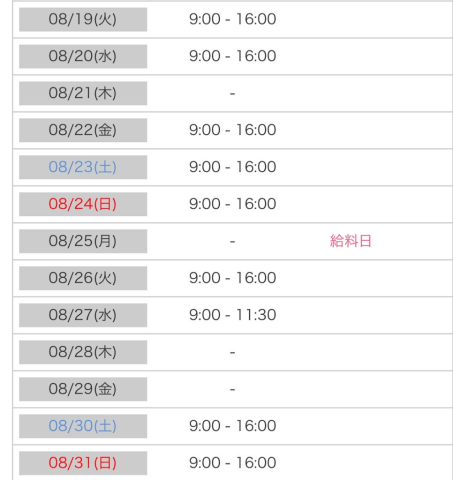Select the 08/19(火) date label

83,19
